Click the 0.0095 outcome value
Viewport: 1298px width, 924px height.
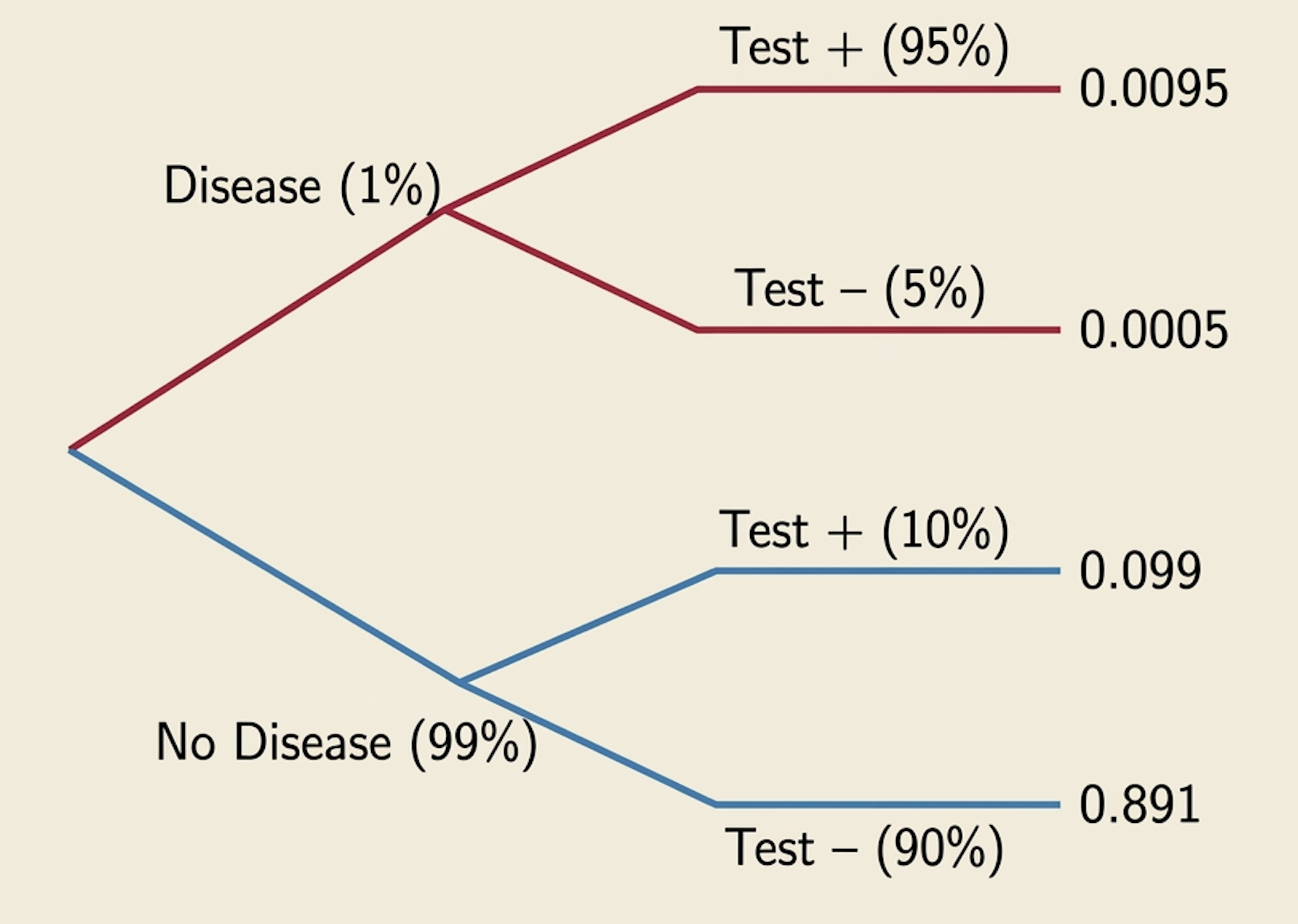click(1153, 90)
